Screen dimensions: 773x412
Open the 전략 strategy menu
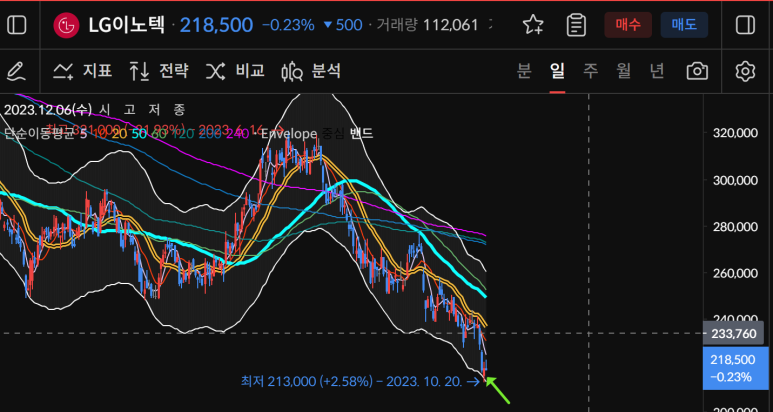(158, 72)
